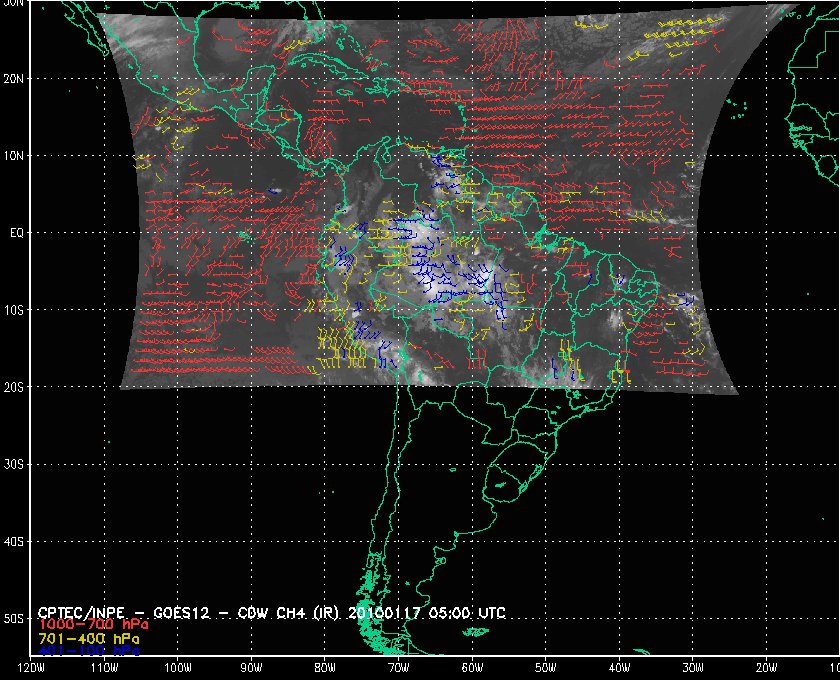Click the CPTEC/INPE GOES12 title caption
The height and width of the screenshot is (680, 840).
click(x=272, y=613)
